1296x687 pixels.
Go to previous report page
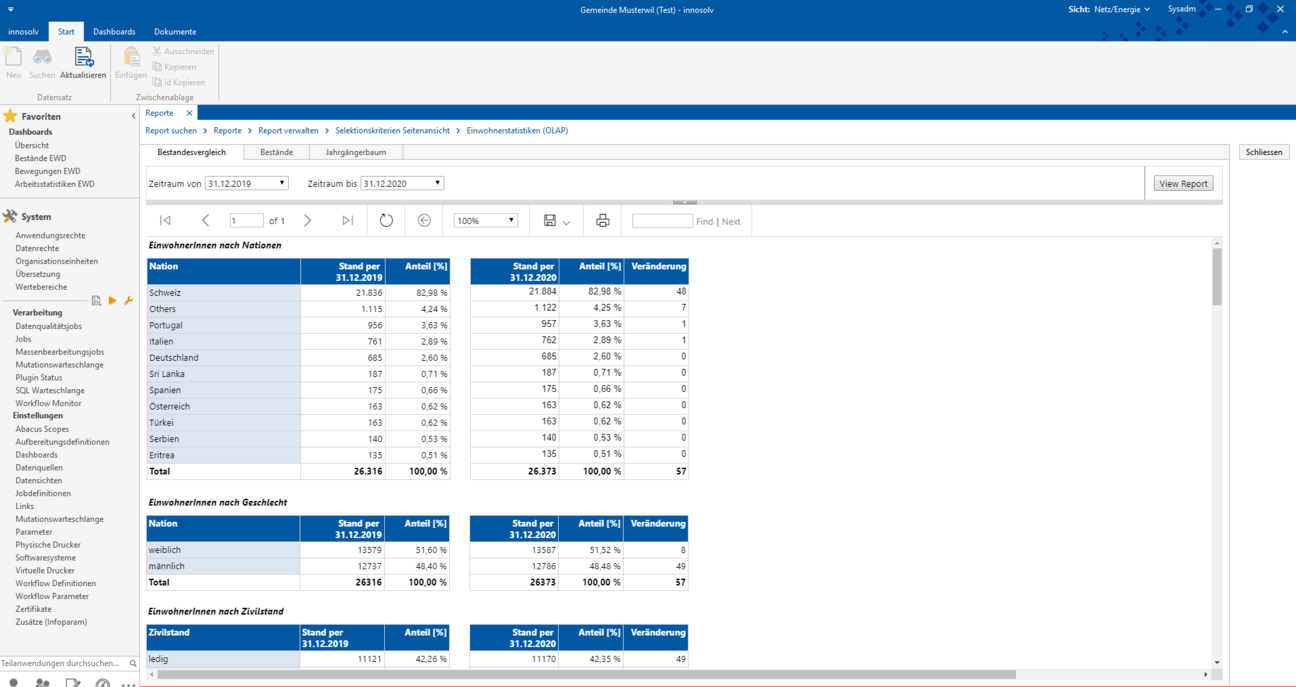[206, 221]
